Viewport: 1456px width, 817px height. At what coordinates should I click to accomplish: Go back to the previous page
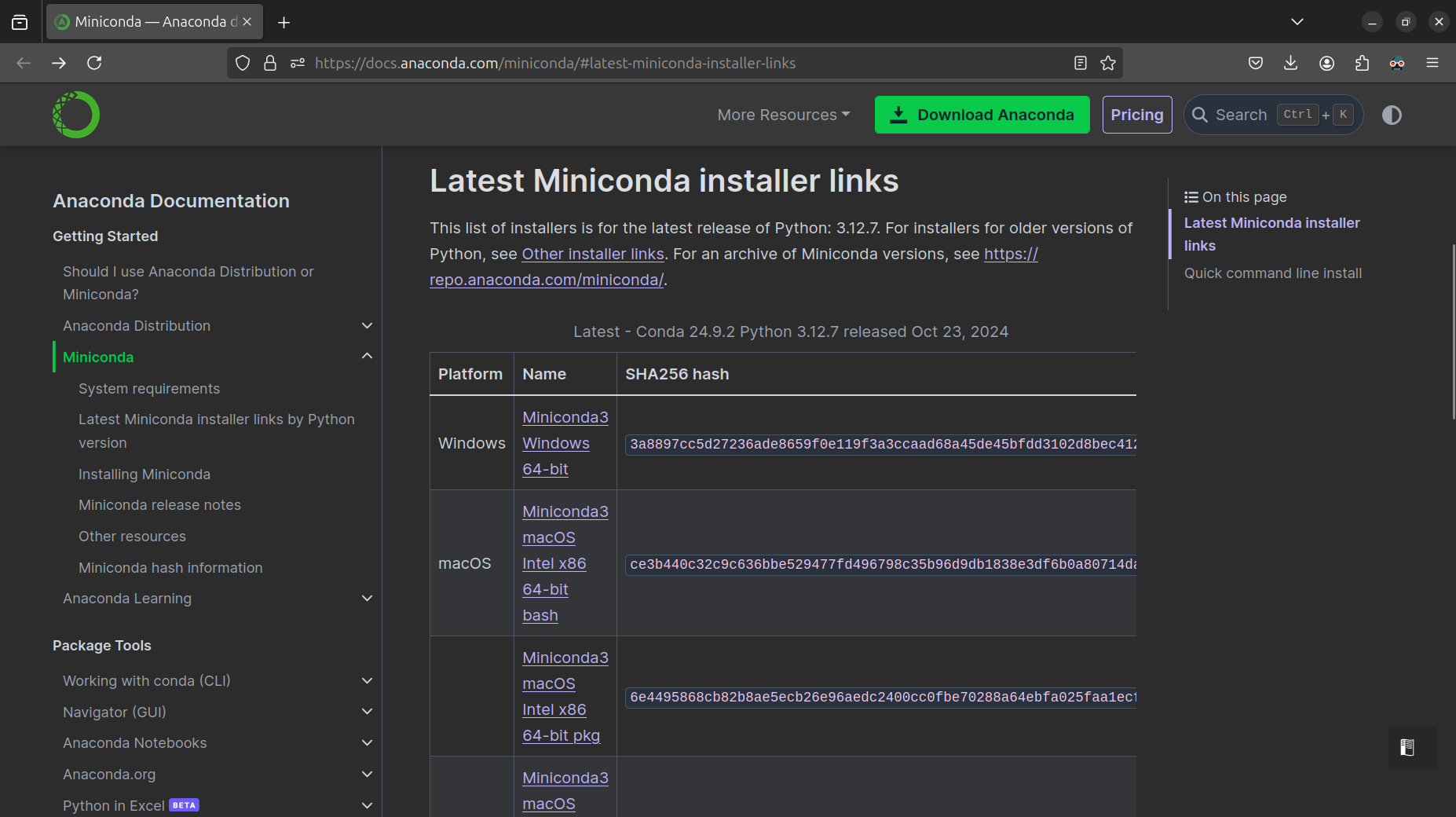click(24, 63)
